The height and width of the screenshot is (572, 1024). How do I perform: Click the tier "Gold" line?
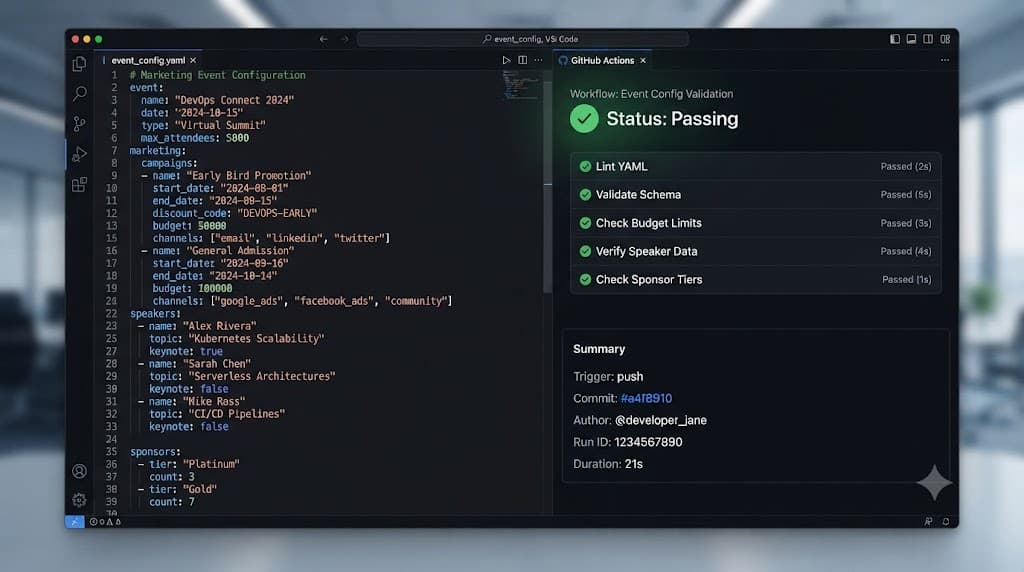point(177,489)
